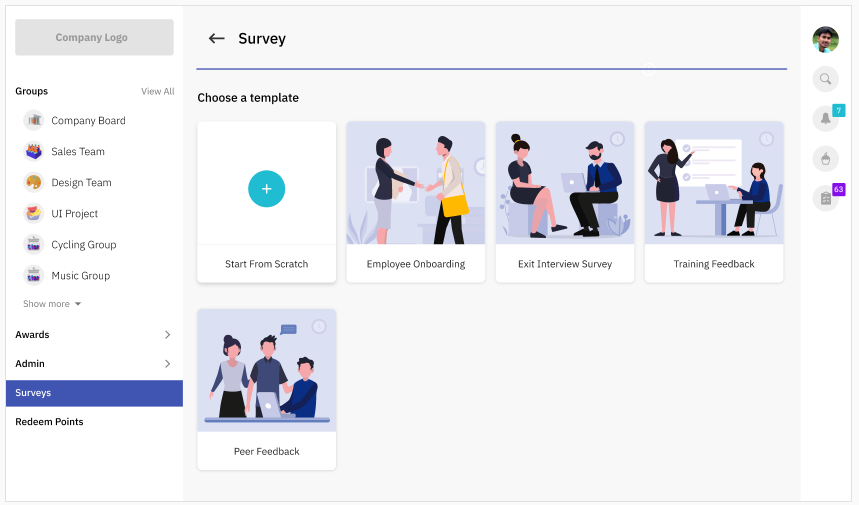Select the Peer Feedback template card
This screenshot has height=505, width=859.
point(267,389)
